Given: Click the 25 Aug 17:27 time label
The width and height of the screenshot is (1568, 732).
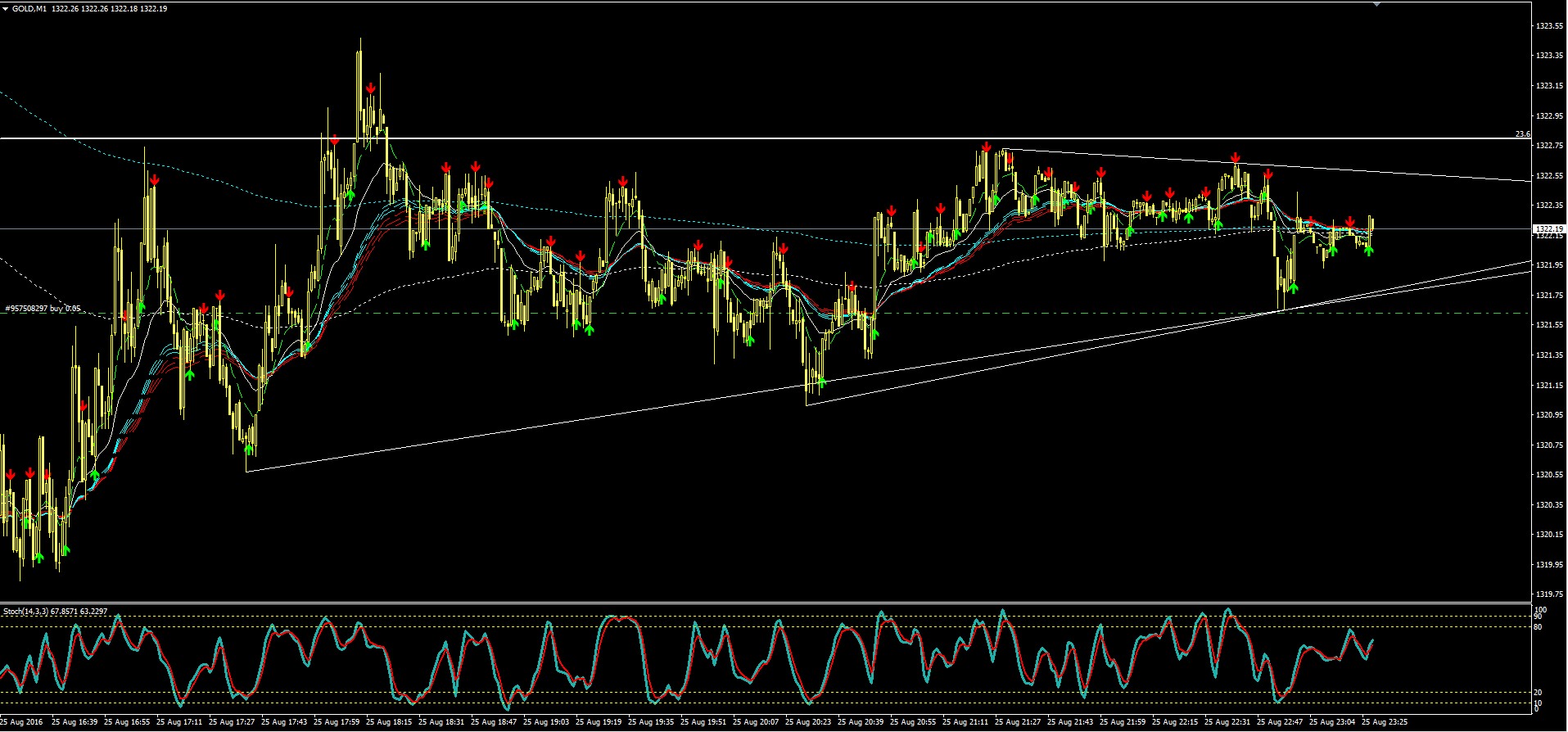Looking at the screenshot, I should click(232, 722).
